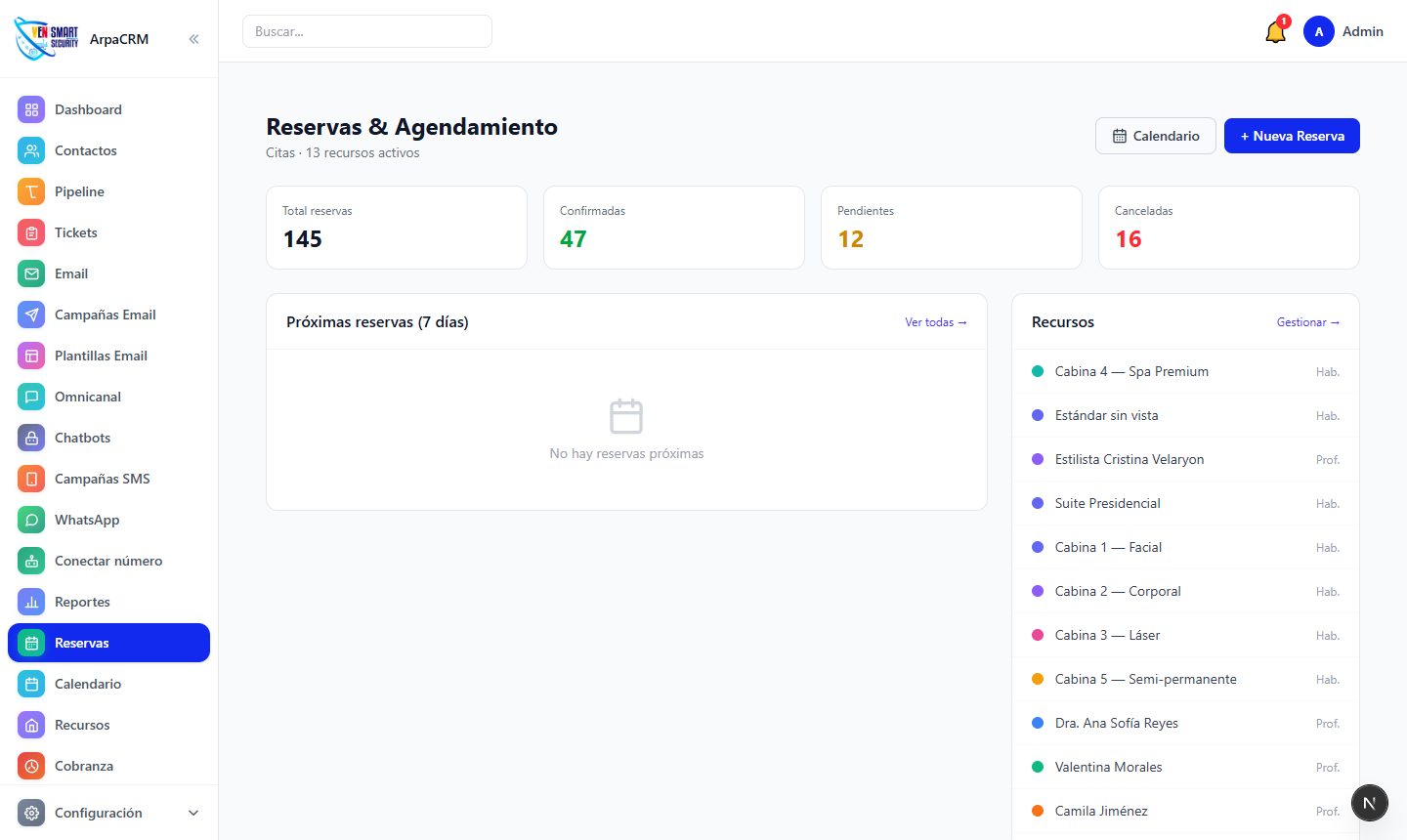The image size is (1407, 840).
Task: Select the Canceladas 16 card
Action: (x=1229, y=228)
